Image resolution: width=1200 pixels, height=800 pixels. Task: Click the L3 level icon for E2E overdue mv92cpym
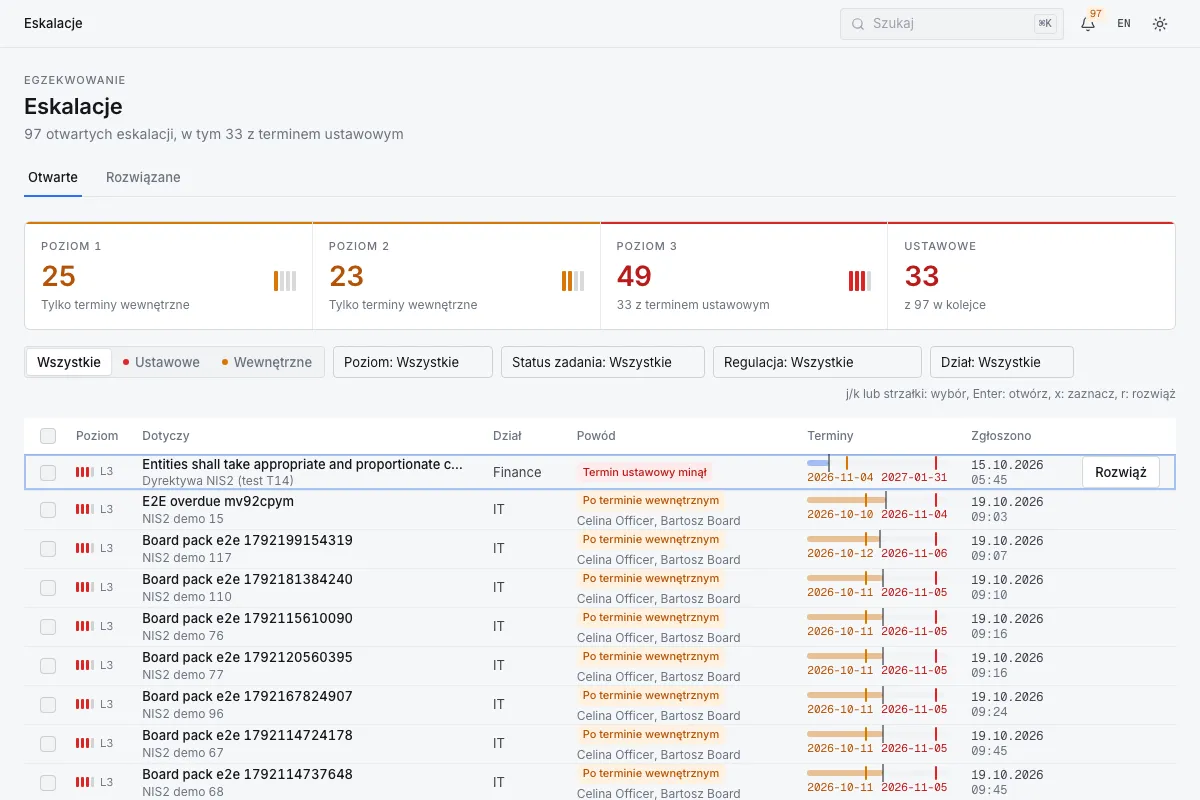(85, 509)
